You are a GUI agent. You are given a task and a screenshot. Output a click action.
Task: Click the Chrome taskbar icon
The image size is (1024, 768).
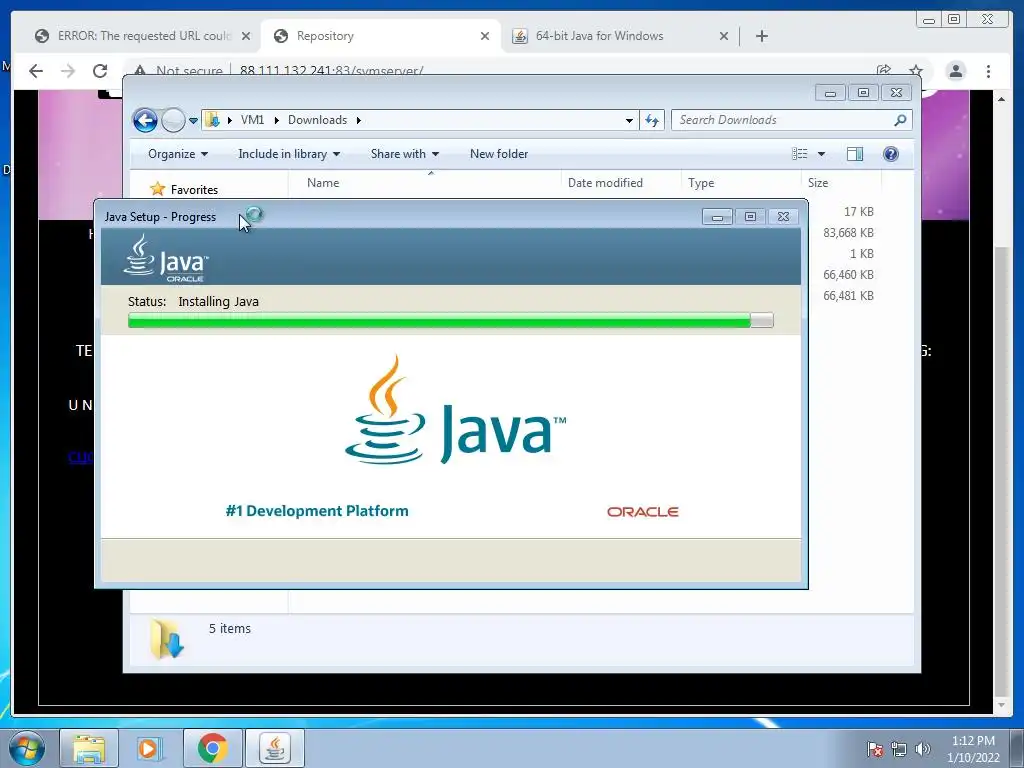[212, 748]
